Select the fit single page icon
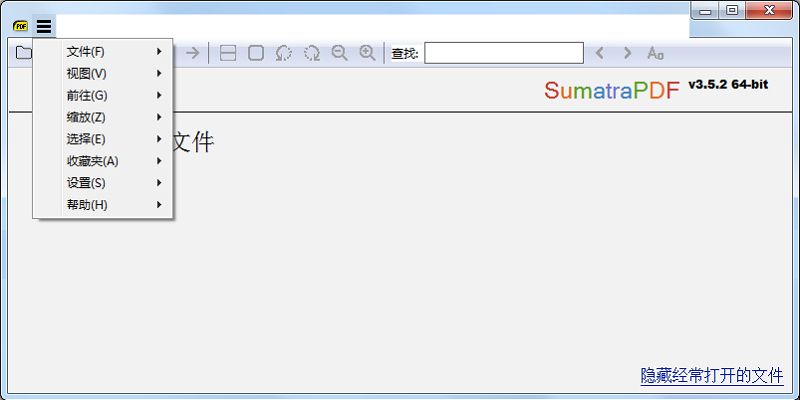Screen dimensions: 800x400 [256, 53]
